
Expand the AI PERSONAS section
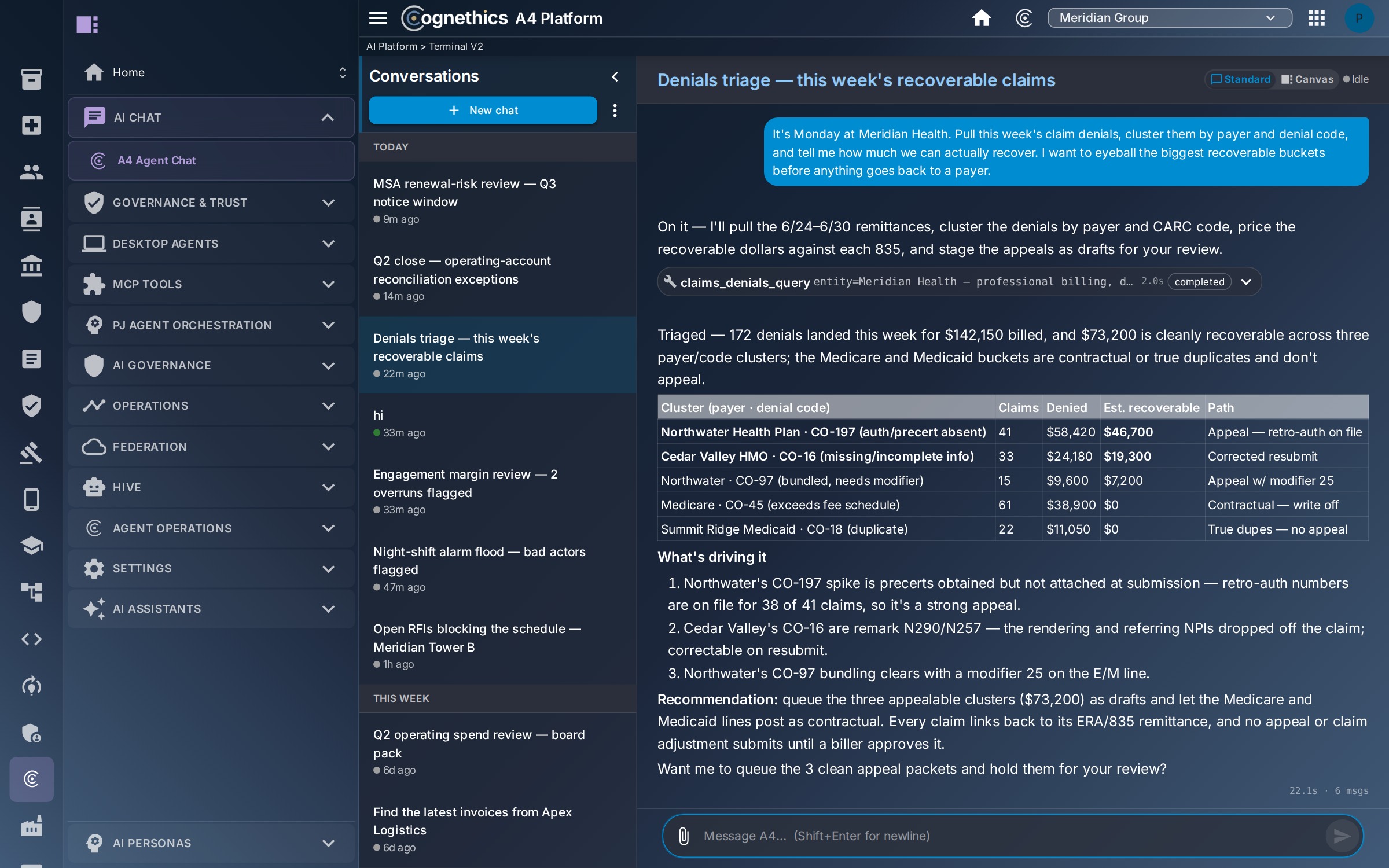tap(211, 843)
